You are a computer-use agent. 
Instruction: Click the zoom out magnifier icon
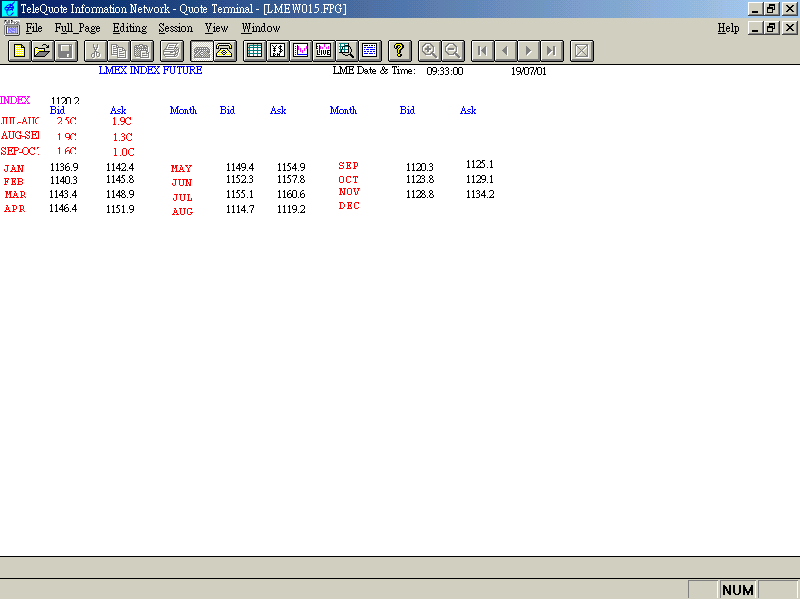click(x=452, y=51)
